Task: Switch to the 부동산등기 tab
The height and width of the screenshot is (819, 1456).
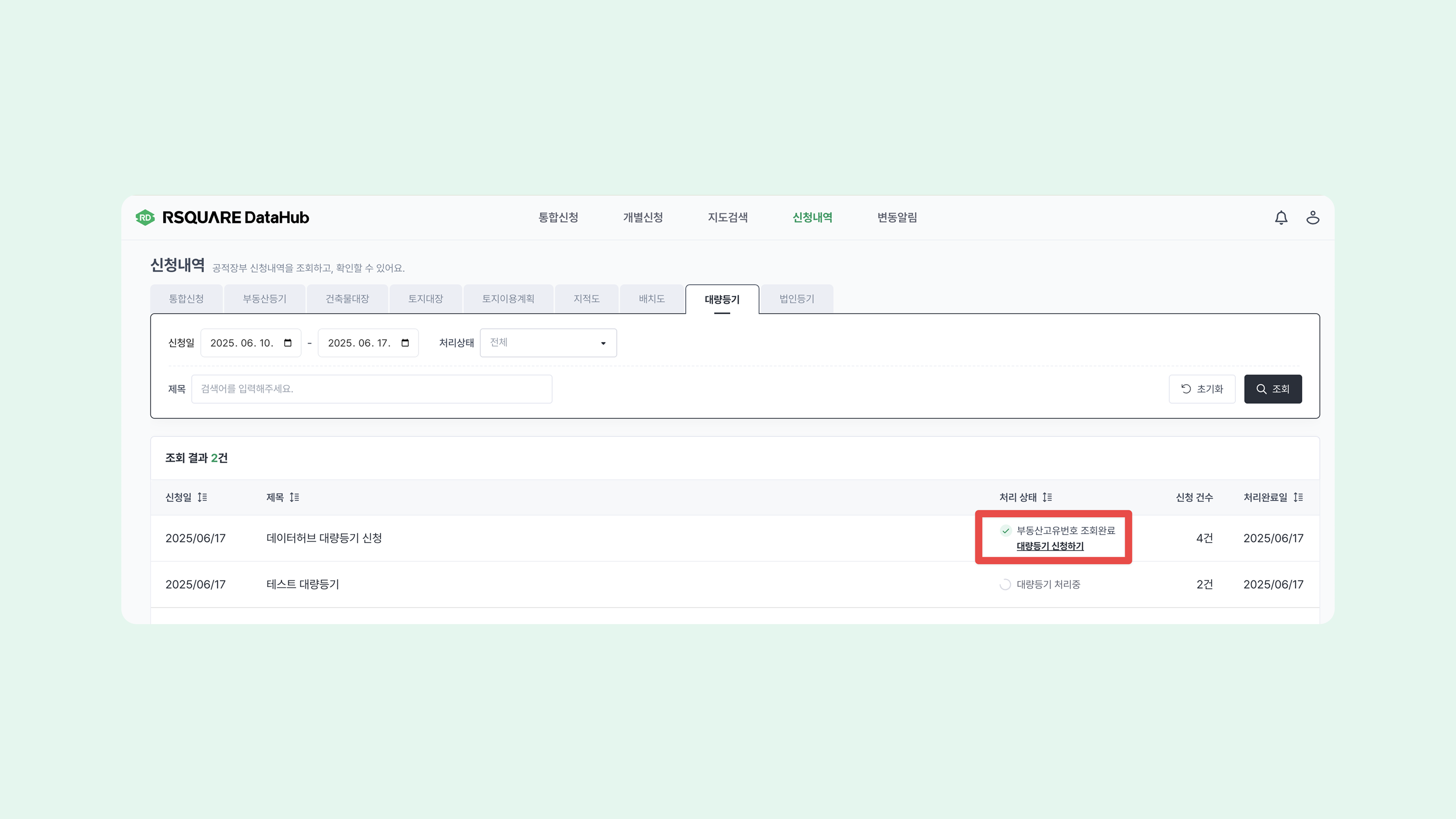Action: pyautogui.click(x=265, y=299)
